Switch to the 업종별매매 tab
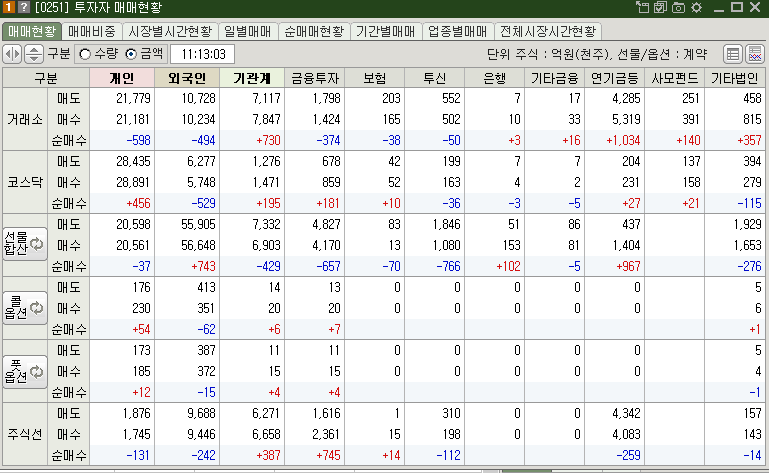The width and height of the screenshot is (769, 473). coord(458,31)
